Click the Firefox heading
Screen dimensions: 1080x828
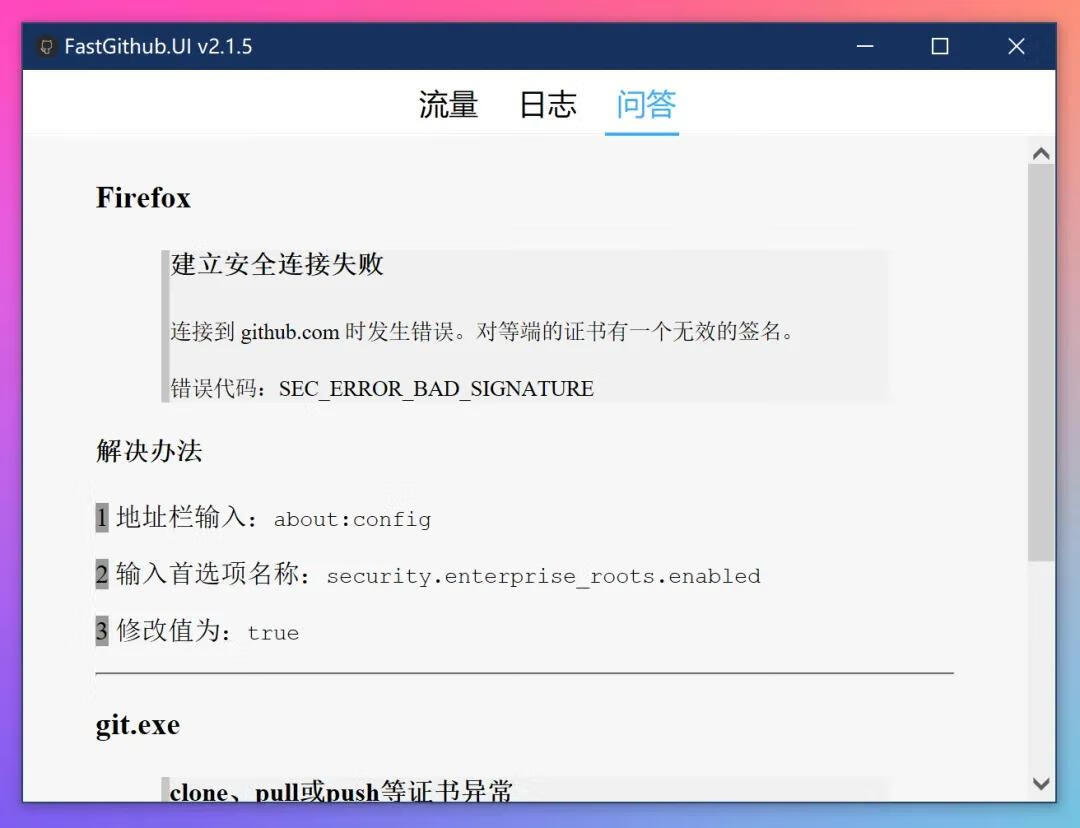[x=143, y=197]
